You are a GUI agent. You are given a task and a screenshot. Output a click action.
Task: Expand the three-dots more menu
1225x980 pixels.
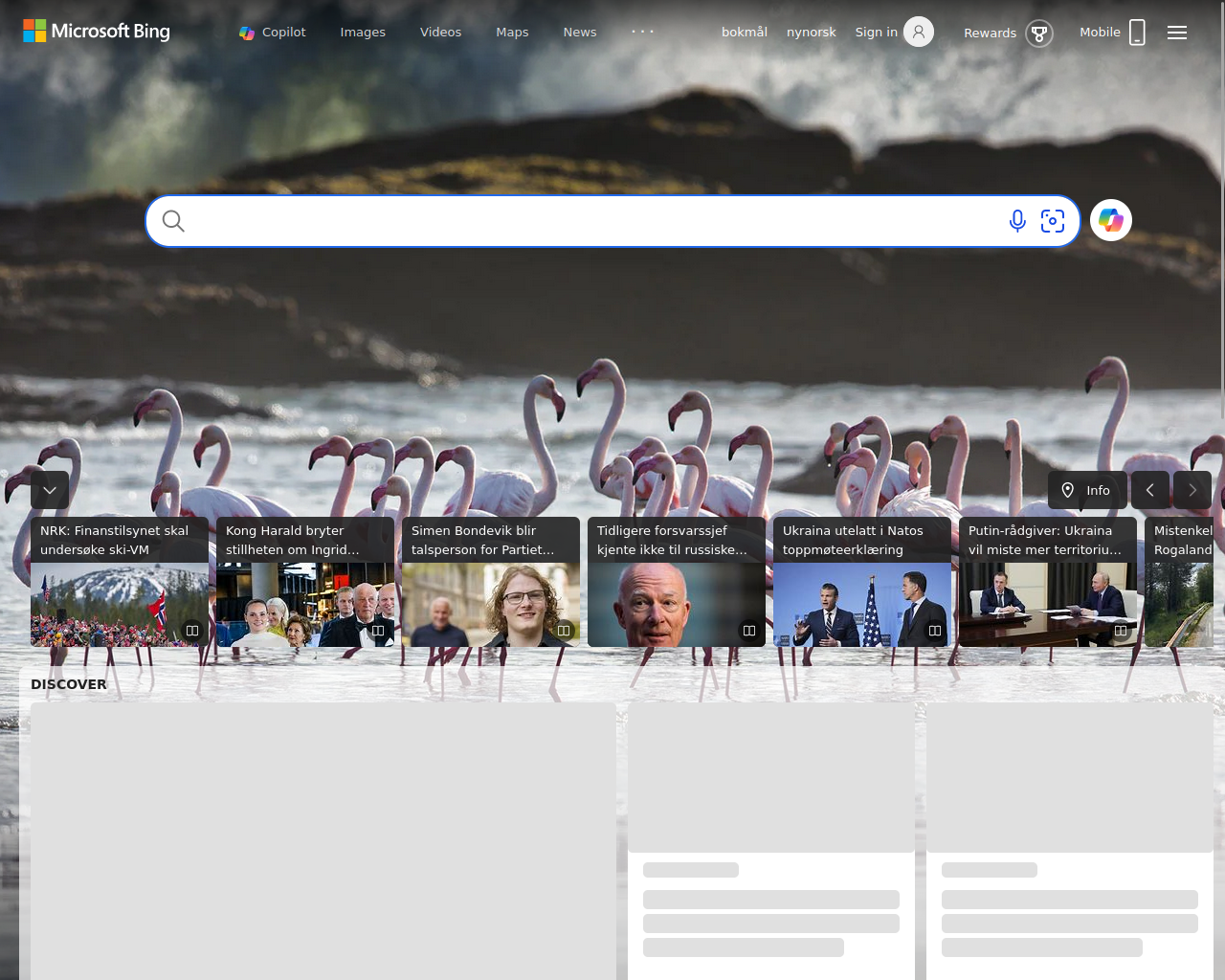[x=643, y=32]
